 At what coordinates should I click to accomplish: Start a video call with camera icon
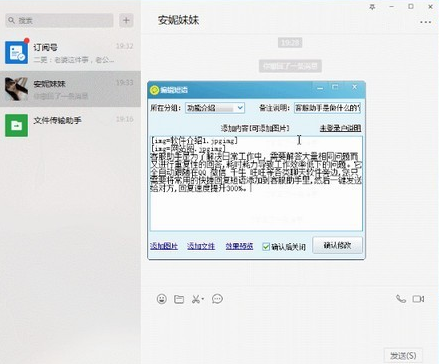418,299
